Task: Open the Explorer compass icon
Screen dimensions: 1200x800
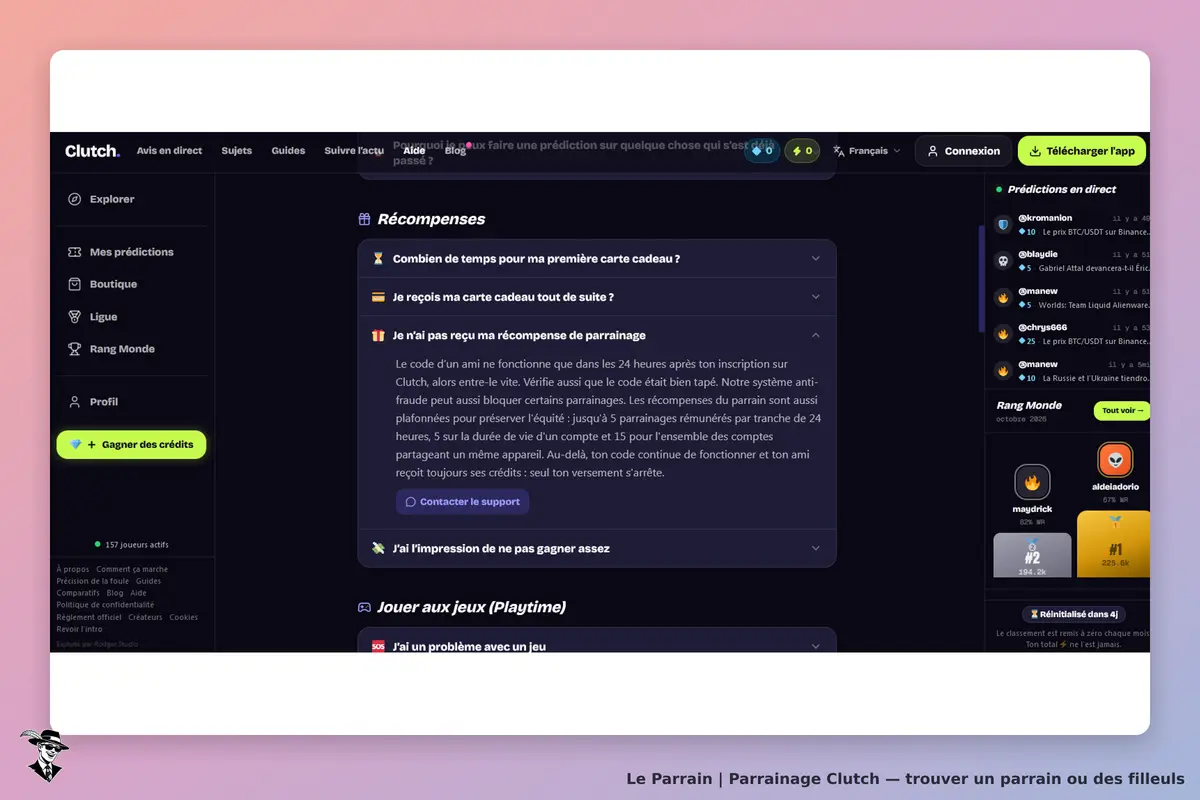Action: click(x=74, y=199)
